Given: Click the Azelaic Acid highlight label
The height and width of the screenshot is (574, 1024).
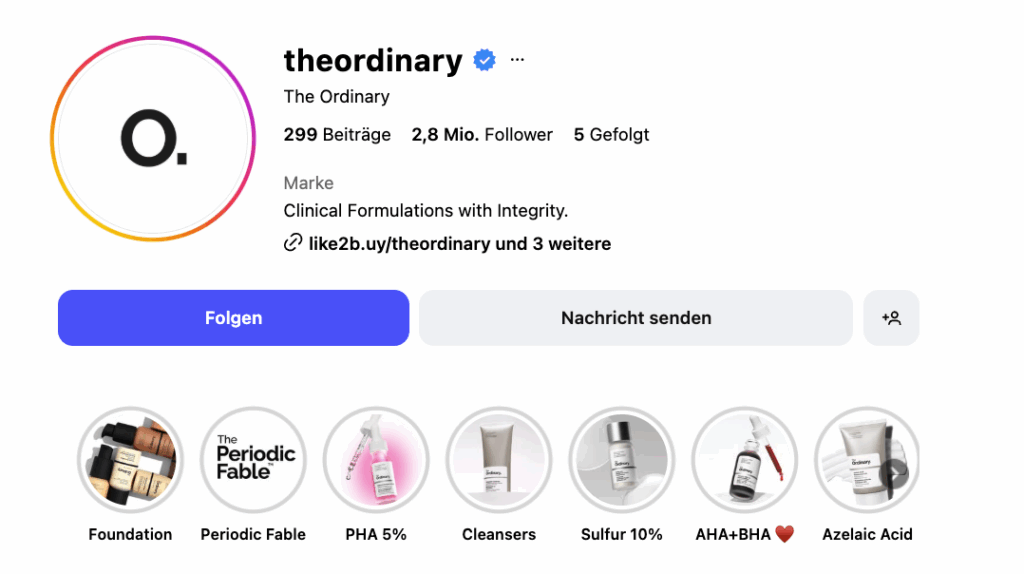Looking at the screenshot, I should [x=867, y=534].
